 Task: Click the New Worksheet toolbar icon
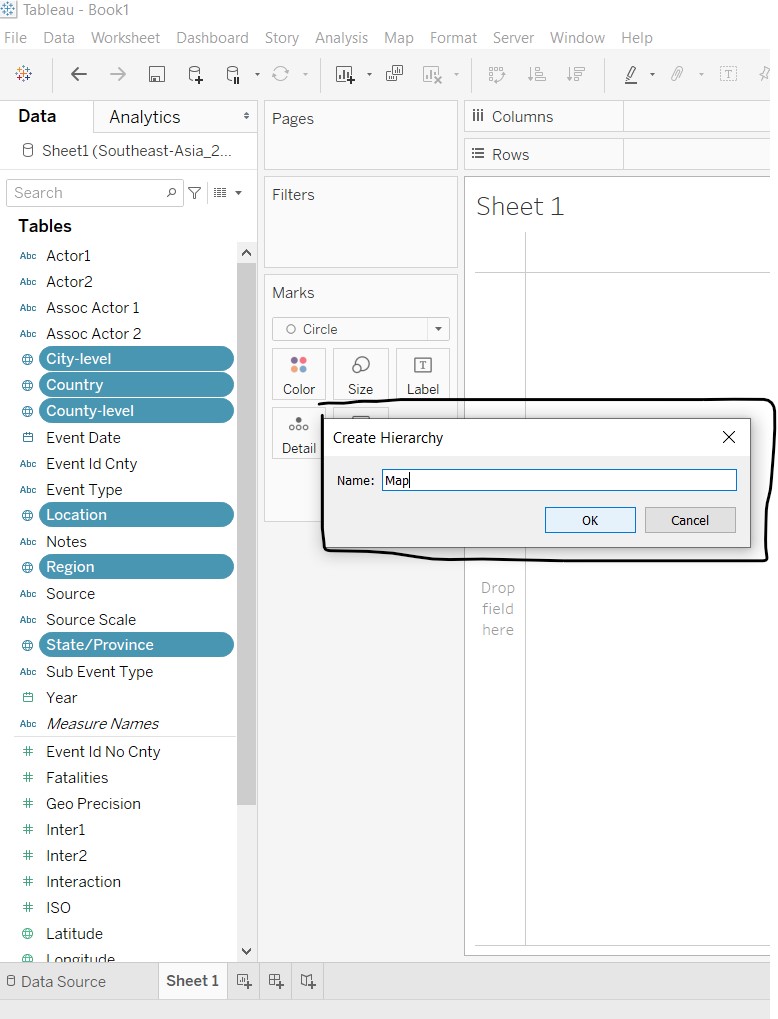pos(345,74)
